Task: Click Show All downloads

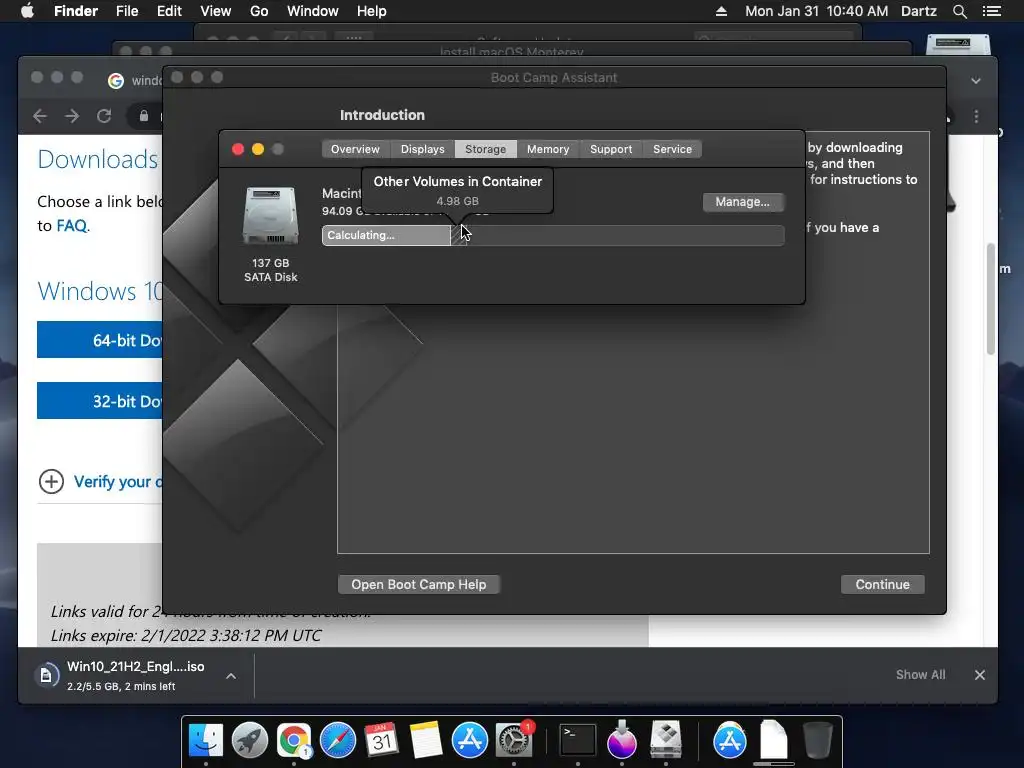Action: (920, 675)
